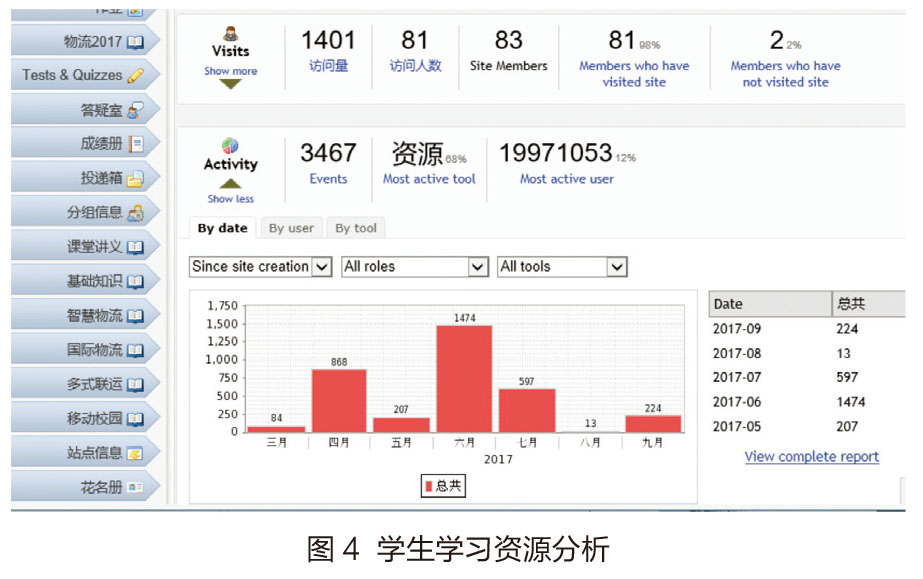The width and height of the screenshot is (923, 579).
Task: Switch to the By tool tab
Action: tap(356, 228)
